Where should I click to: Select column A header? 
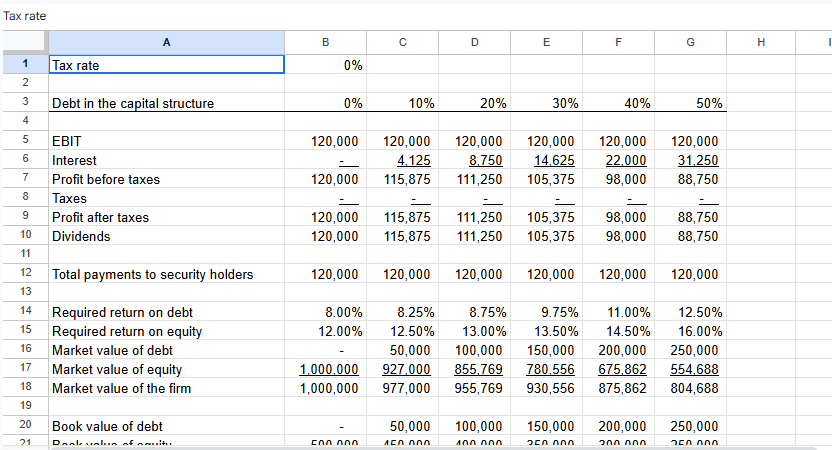tap(166, 41)
